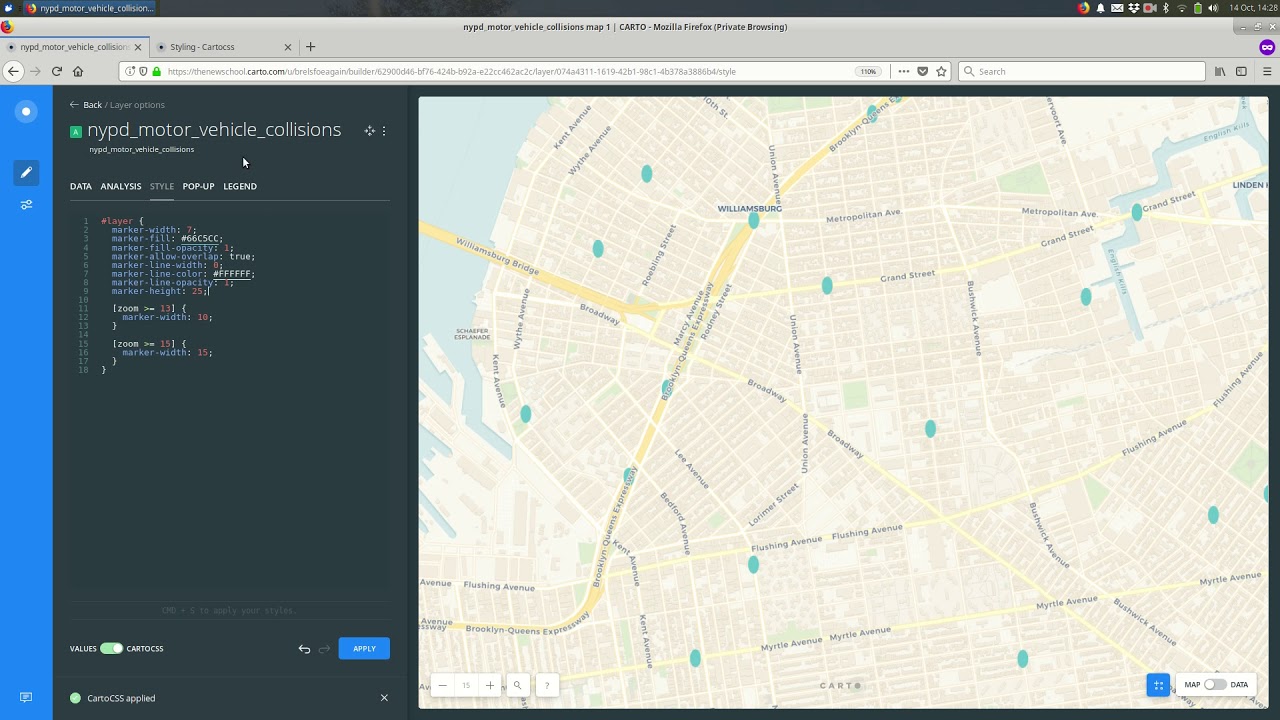Bookmark this page with star icon
This screenshot has height=720, width=1280.
click(941, 71)
